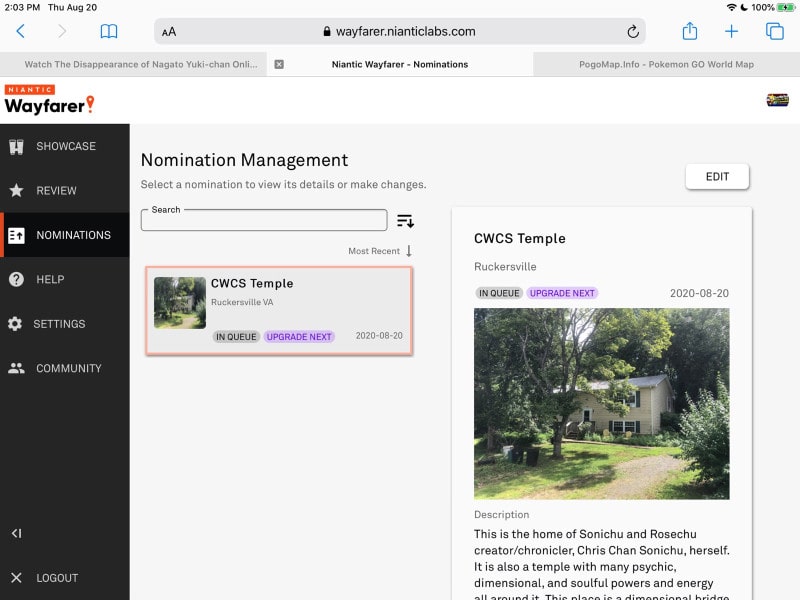Open the profile avatar menu
This screenshot has height=600, width=800.
point(777,99)
